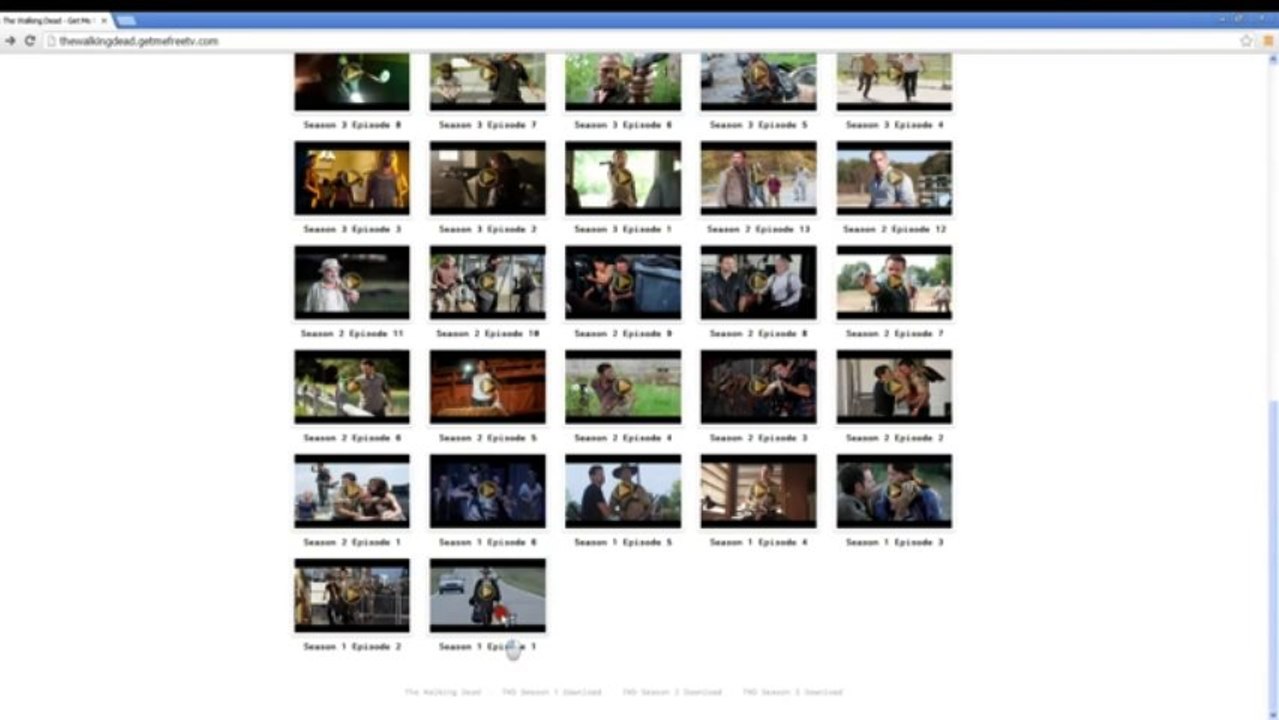Close The Walking Dead browser tab
This screenshot has width=1279, height=720.
point(104,20)
